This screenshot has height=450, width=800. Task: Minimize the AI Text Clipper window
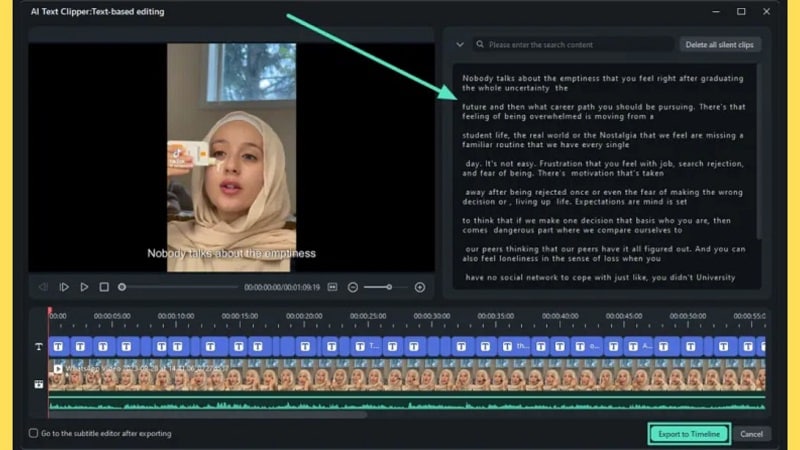pyautogui.click(x=716, y=11)
